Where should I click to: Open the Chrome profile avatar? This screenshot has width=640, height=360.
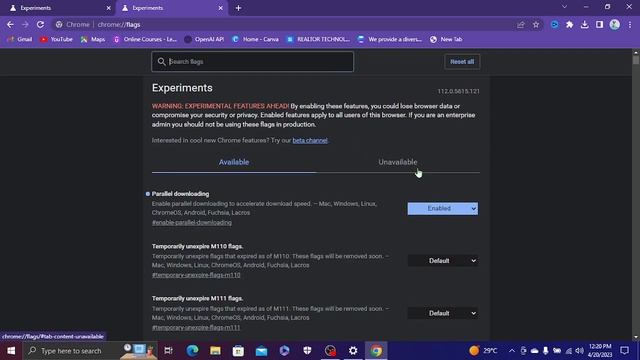tap(615, 25)
